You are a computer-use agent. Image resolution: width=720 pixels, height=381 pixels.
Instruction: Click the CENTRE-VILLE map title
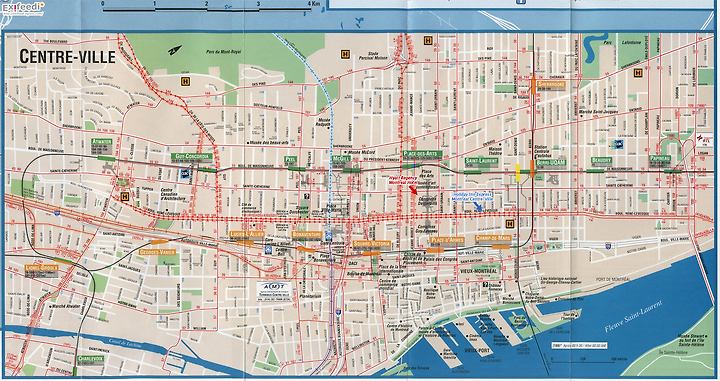[x=68, y=57]
